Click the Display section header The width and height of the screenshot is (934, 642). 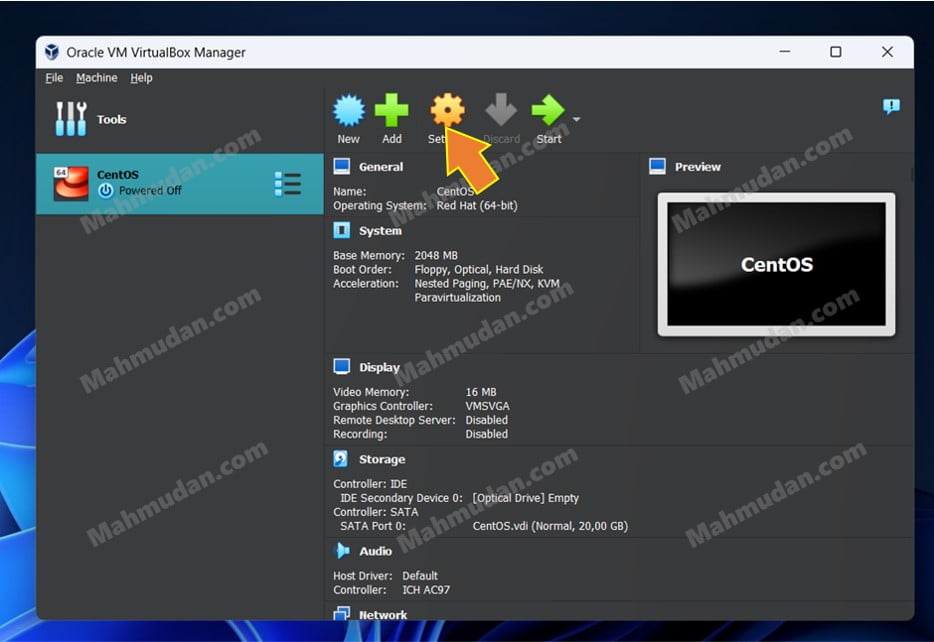(379, 368)
